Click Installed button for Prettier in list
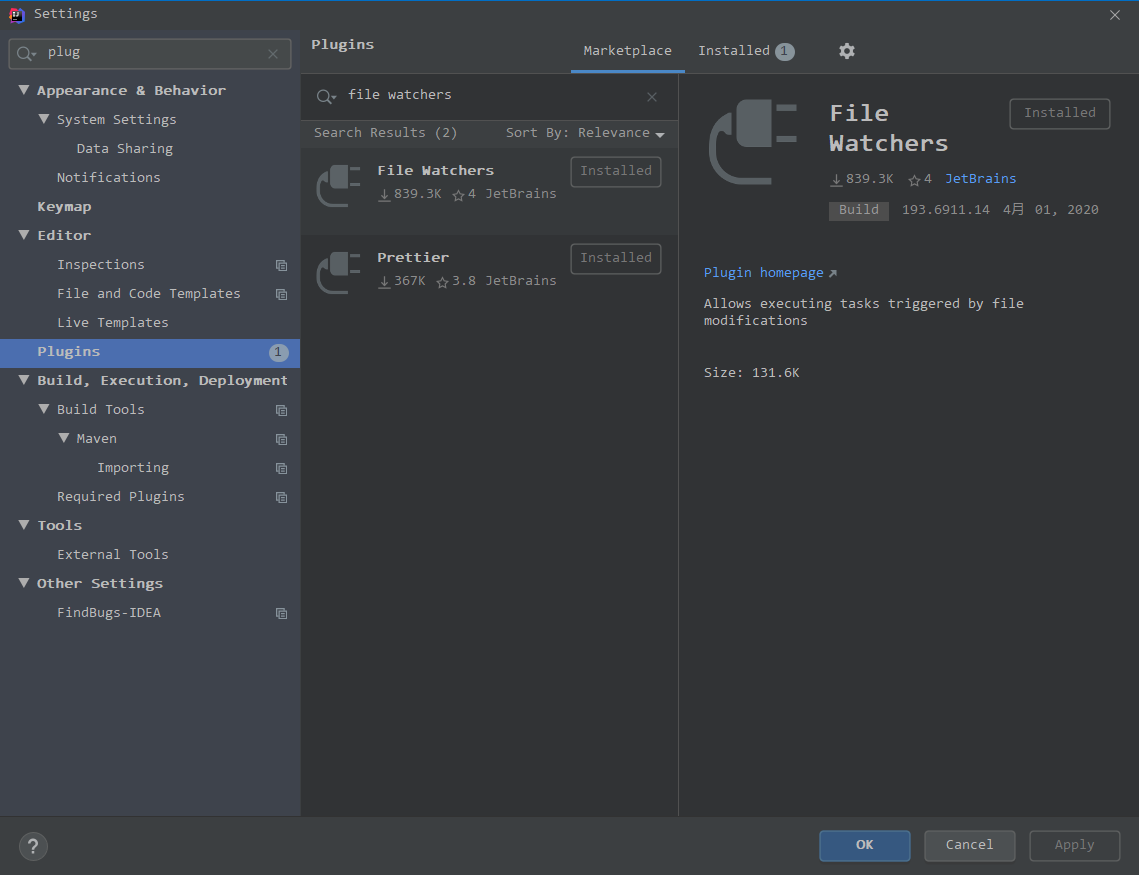Image resolution: width=1139 pixels, height=875 pixels. [x=616, y=259]
